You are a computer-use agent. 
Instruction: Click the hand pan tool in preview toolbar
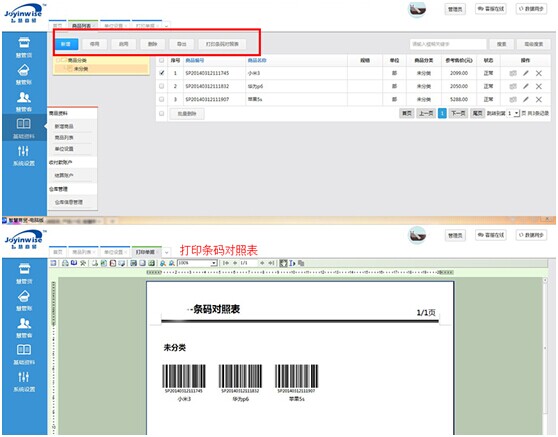click(x=283, y=263)
